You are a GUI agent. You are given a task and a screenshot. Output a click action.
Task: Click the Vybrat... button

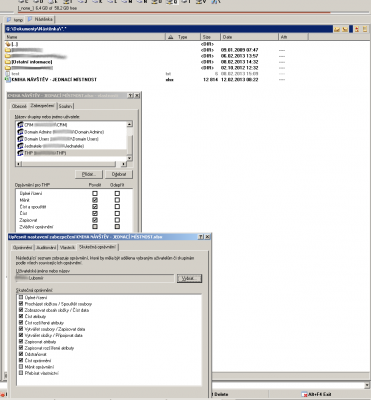pos(189,279)
